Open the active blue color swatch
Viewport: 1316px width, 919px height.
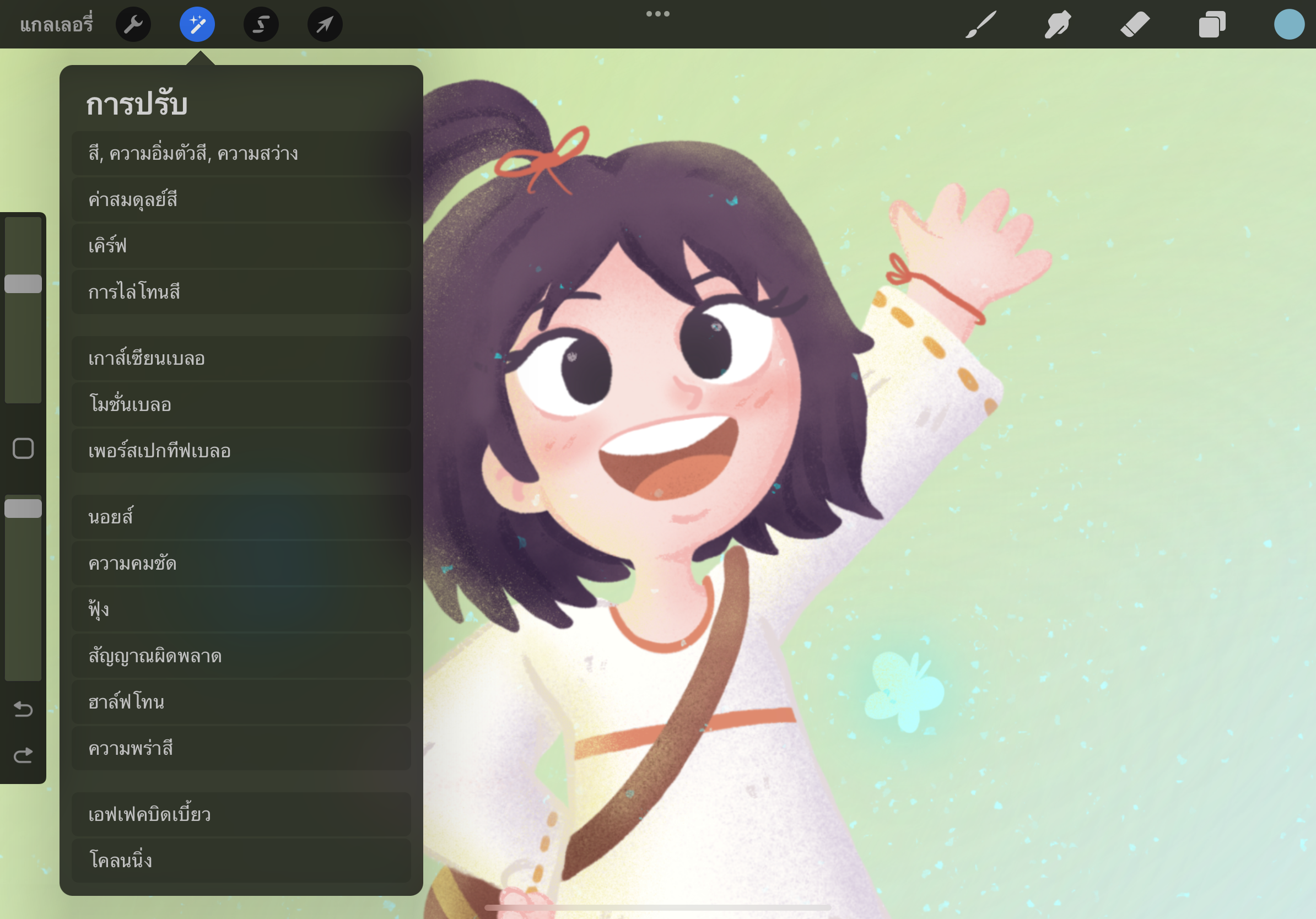click(1288, 25)
